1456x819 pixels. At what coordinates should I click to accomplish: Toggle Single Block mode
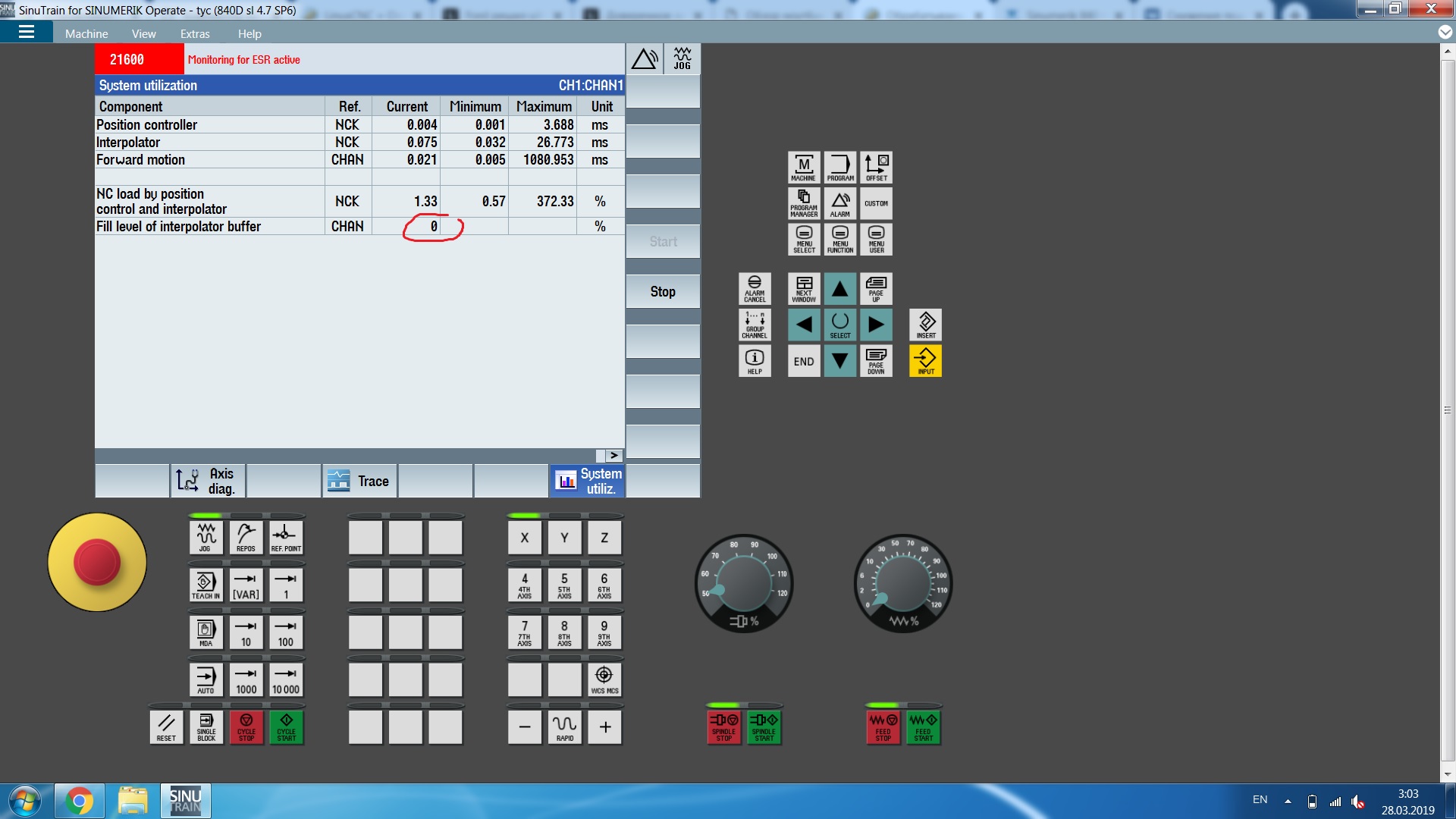pos(206,726)
